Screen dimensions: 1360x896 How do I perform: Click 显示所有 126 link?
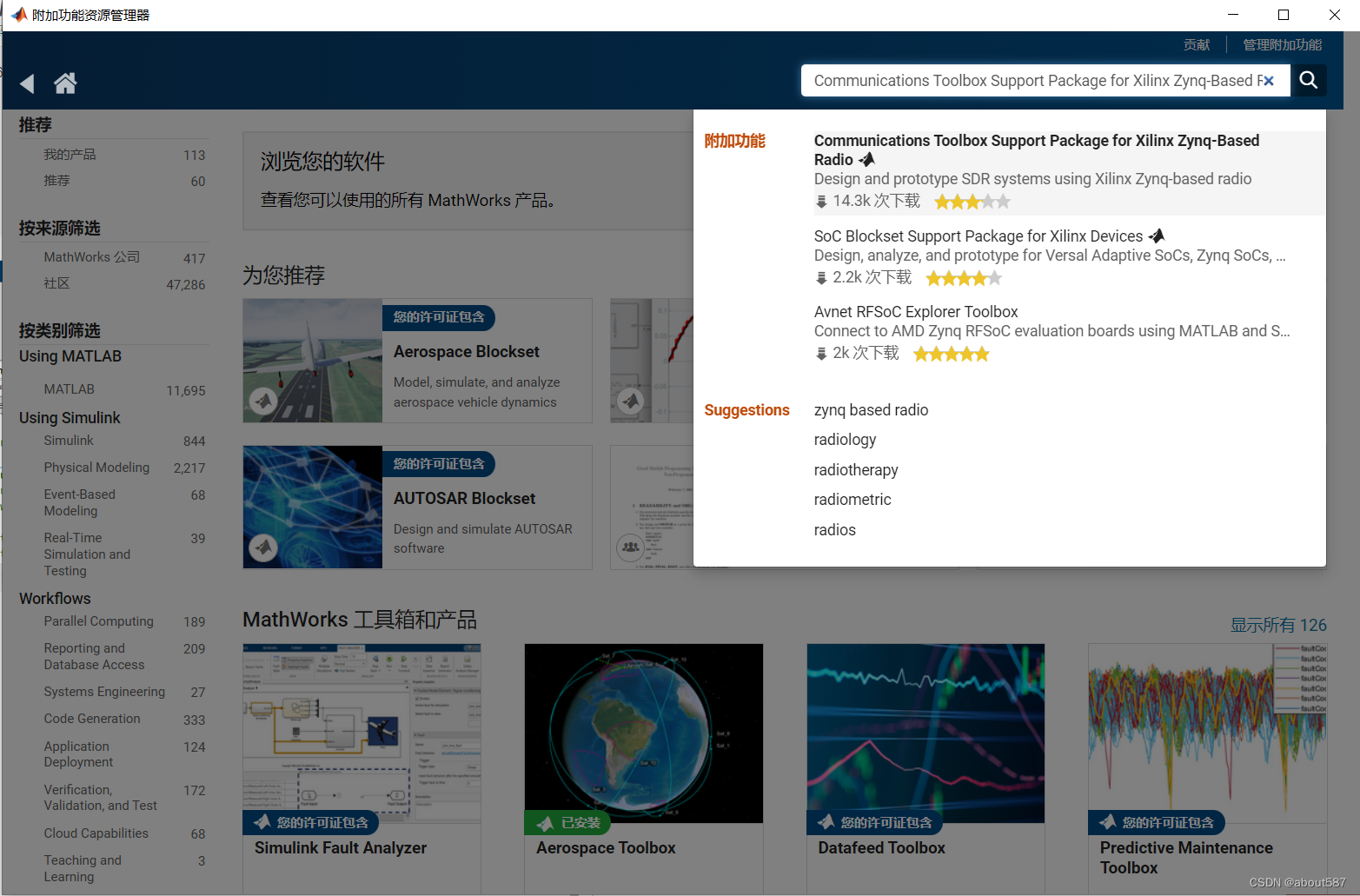pos(1278,625)
